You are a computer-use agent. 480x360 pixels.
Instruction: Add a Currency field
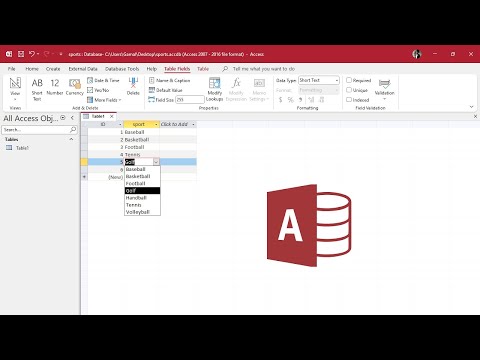(x=75, y=87)
